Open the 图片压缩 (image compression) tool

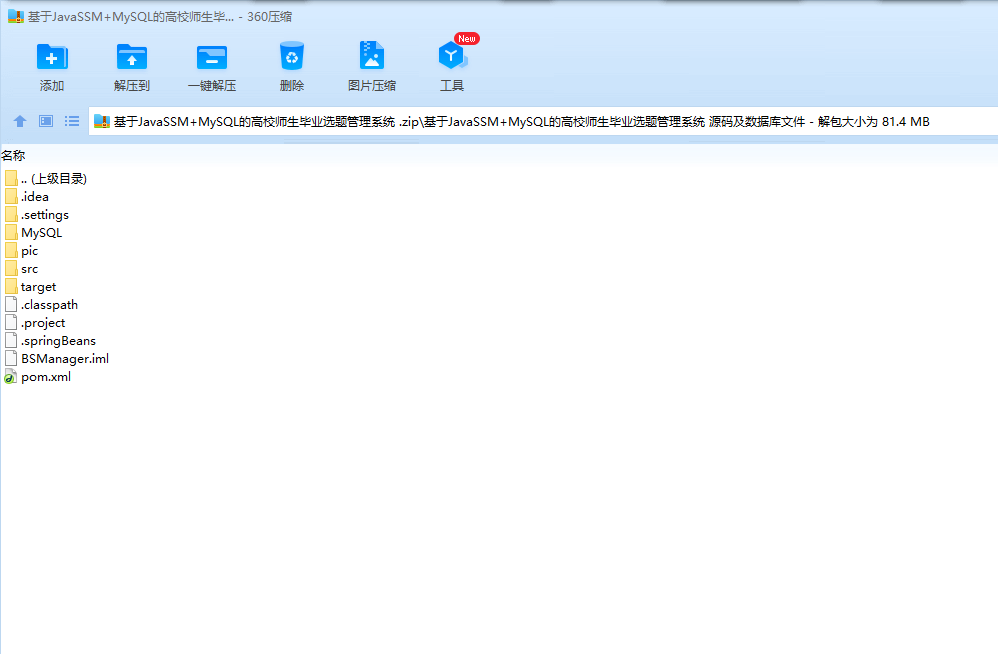coord(372,66)
